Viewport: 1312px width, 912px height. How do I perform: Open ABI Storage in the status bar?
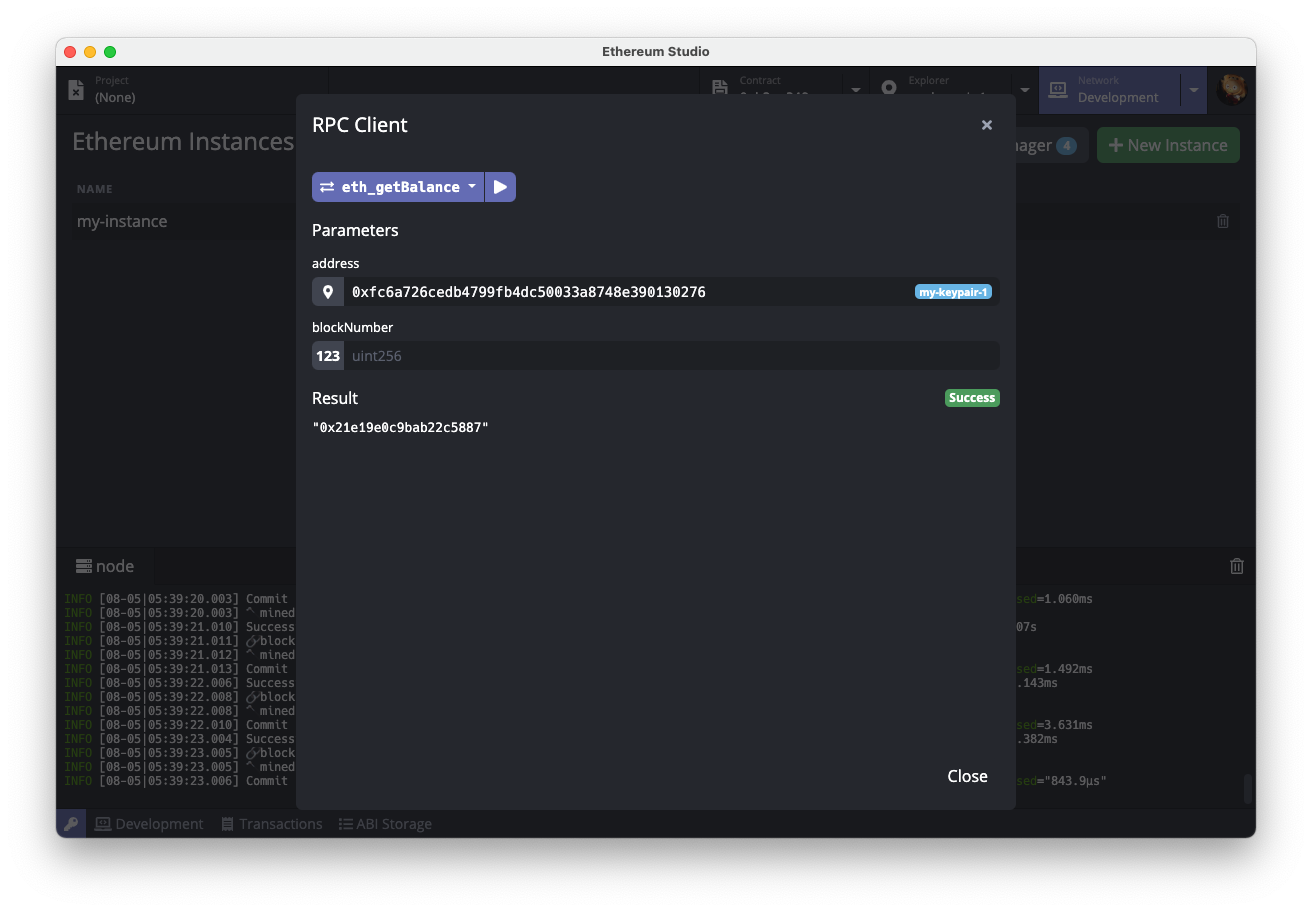(x=385, y=824)
